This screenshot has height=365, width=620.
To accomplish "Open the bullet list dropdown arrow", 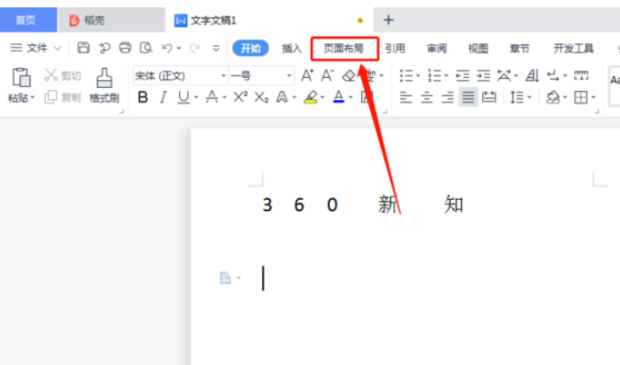I will coord(418,76).
